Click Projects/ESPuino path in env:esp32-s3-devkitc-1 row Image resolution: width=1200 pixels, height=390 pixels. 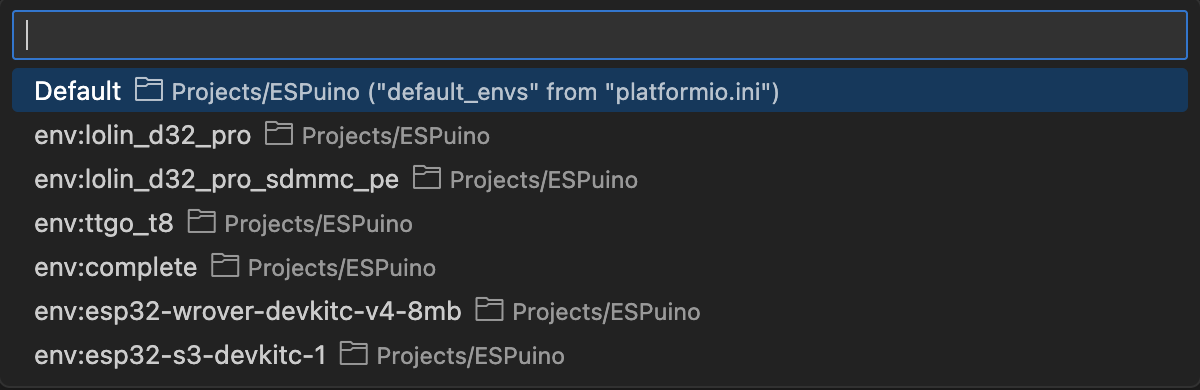point(471,356)
